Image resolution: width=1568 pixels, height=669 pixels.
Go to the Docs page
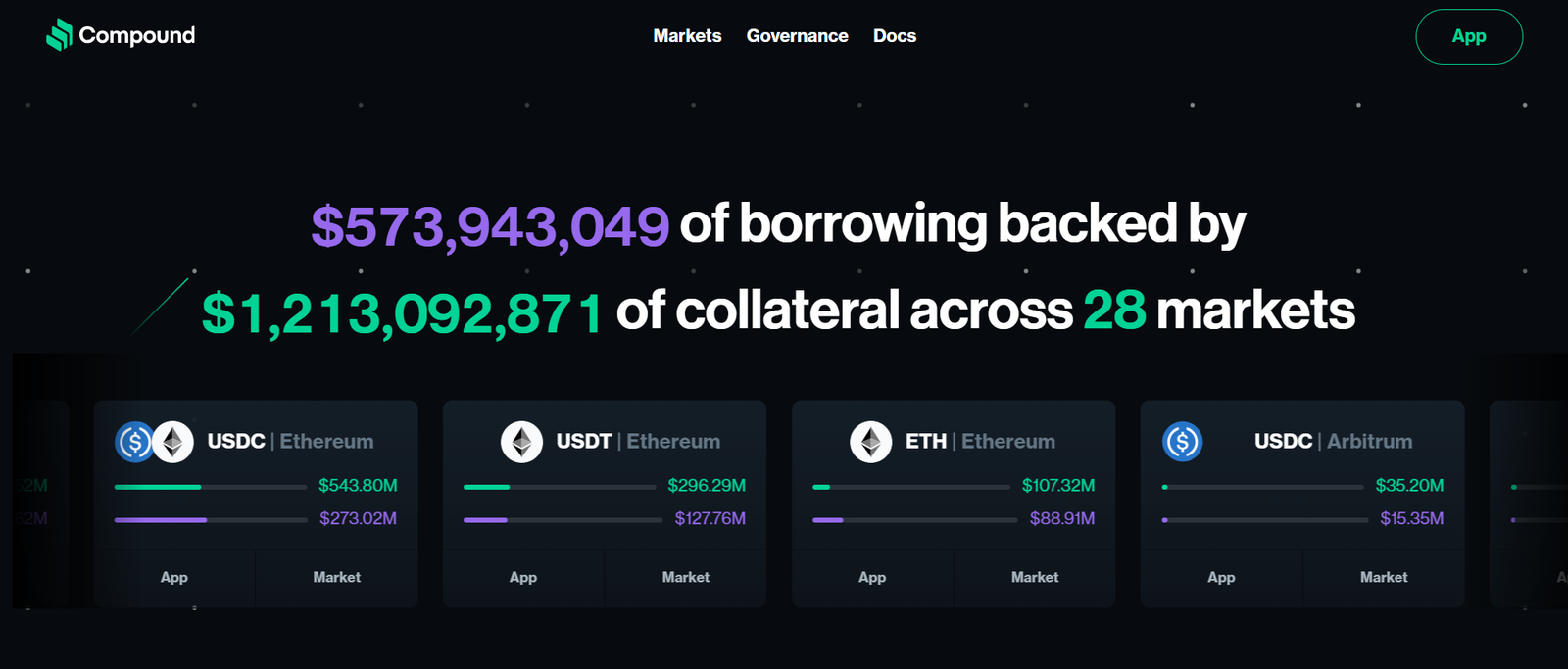[895, 36]
